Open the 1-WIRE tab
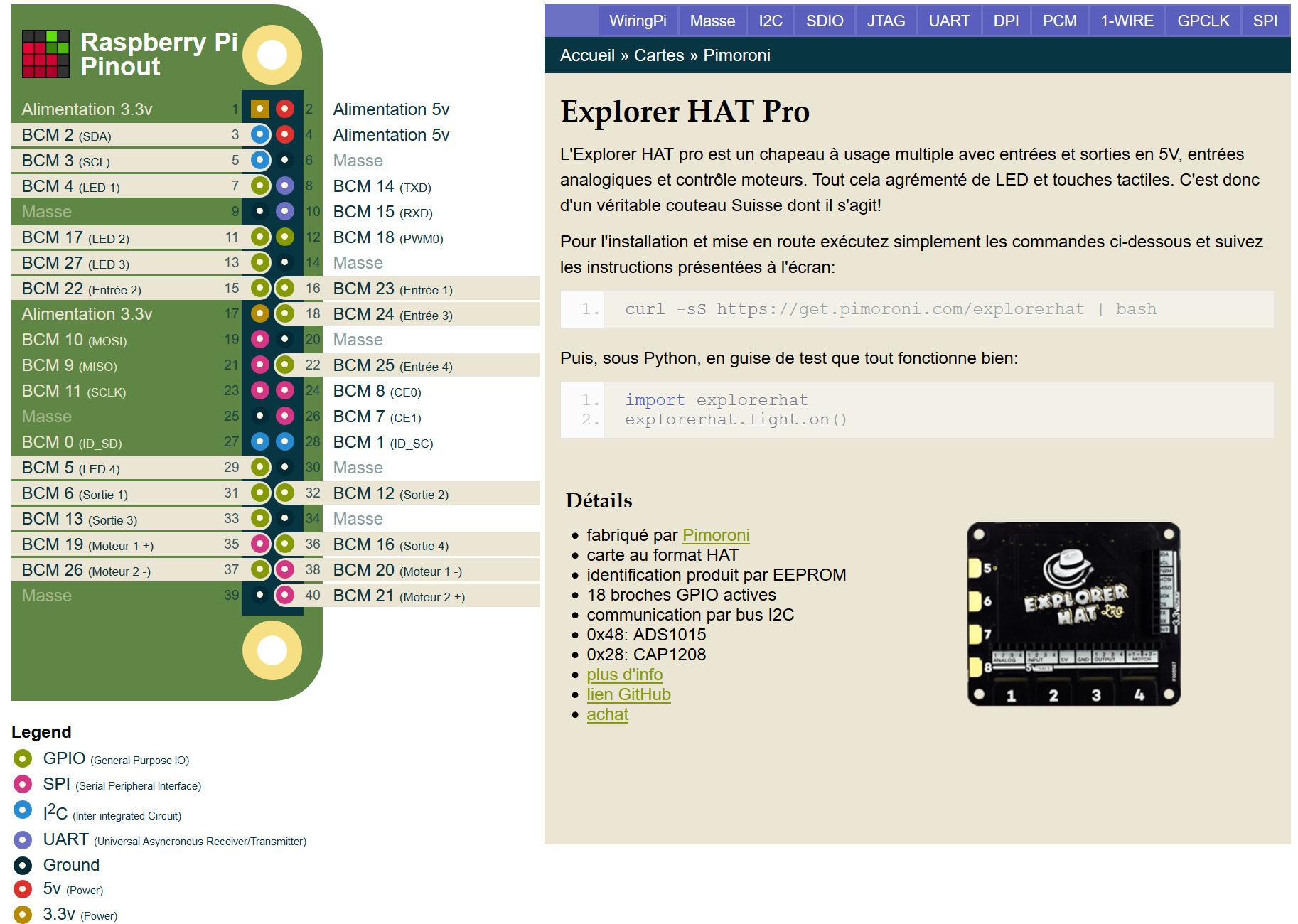The image size is (1298, 924). (x=1127, y=21)
